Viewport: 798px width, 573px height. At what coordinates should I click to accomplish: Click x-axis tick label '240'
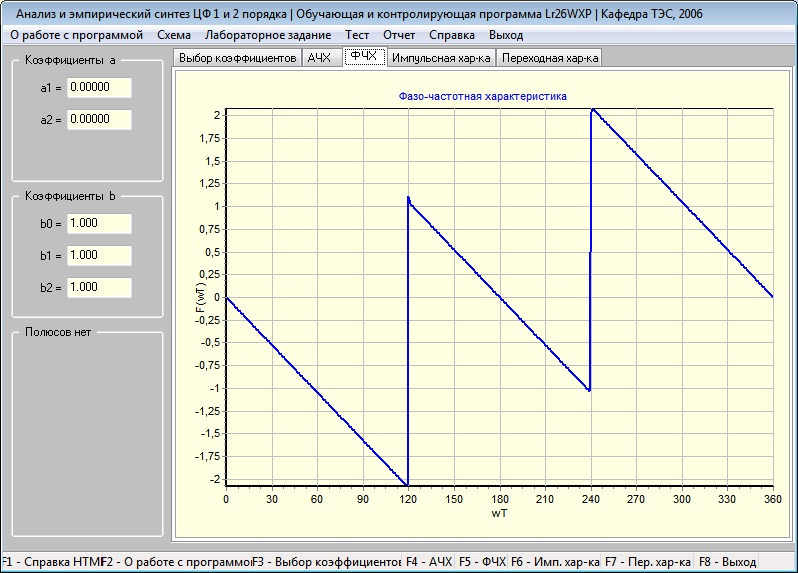pos(590,499)
